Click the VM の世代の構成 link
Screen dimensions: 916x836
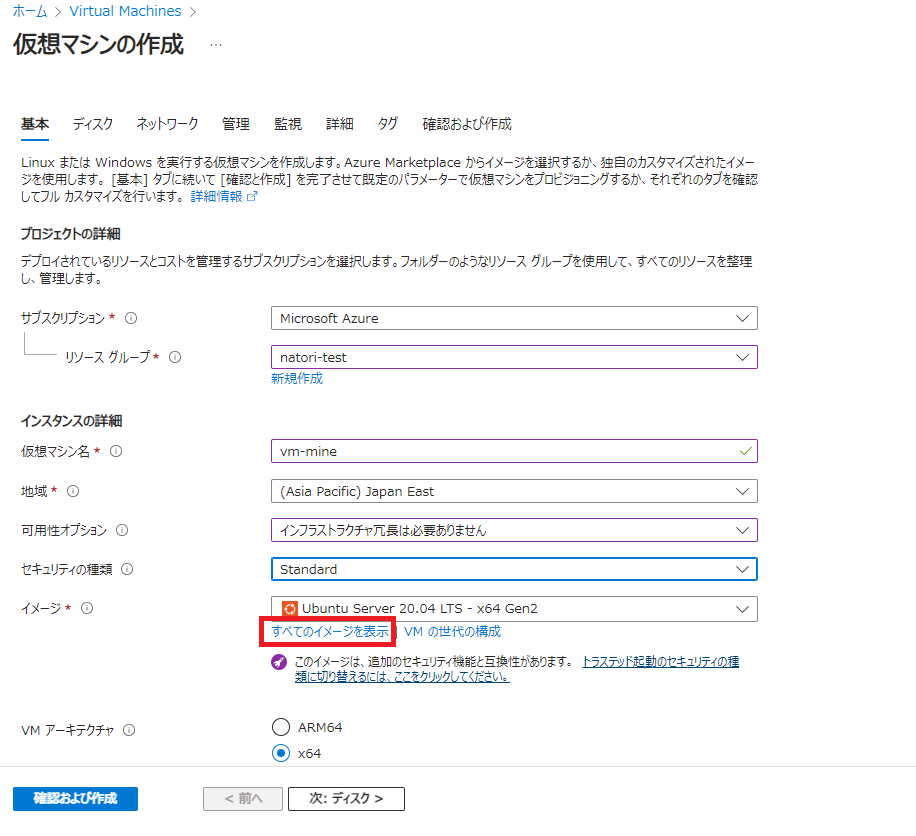click(452, 632)
